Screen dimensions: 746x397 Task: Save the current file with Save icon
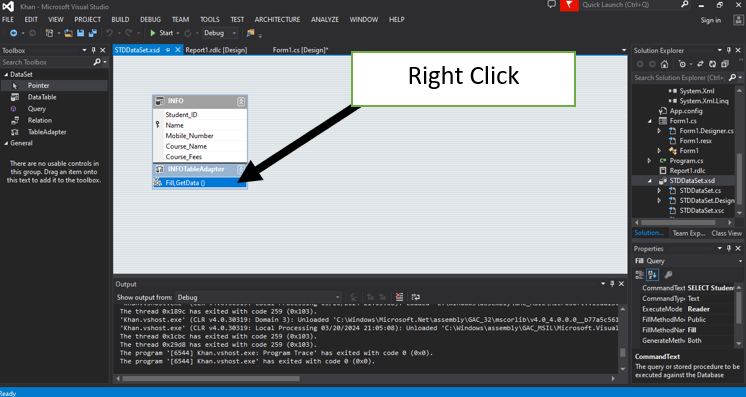pos(80,33)
